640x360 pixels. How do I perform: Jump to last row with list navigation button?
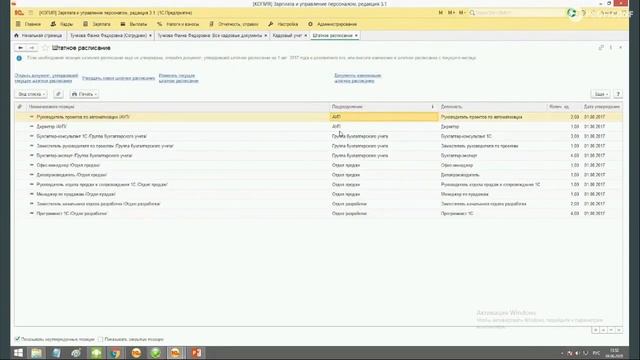(x=619, y=330)
